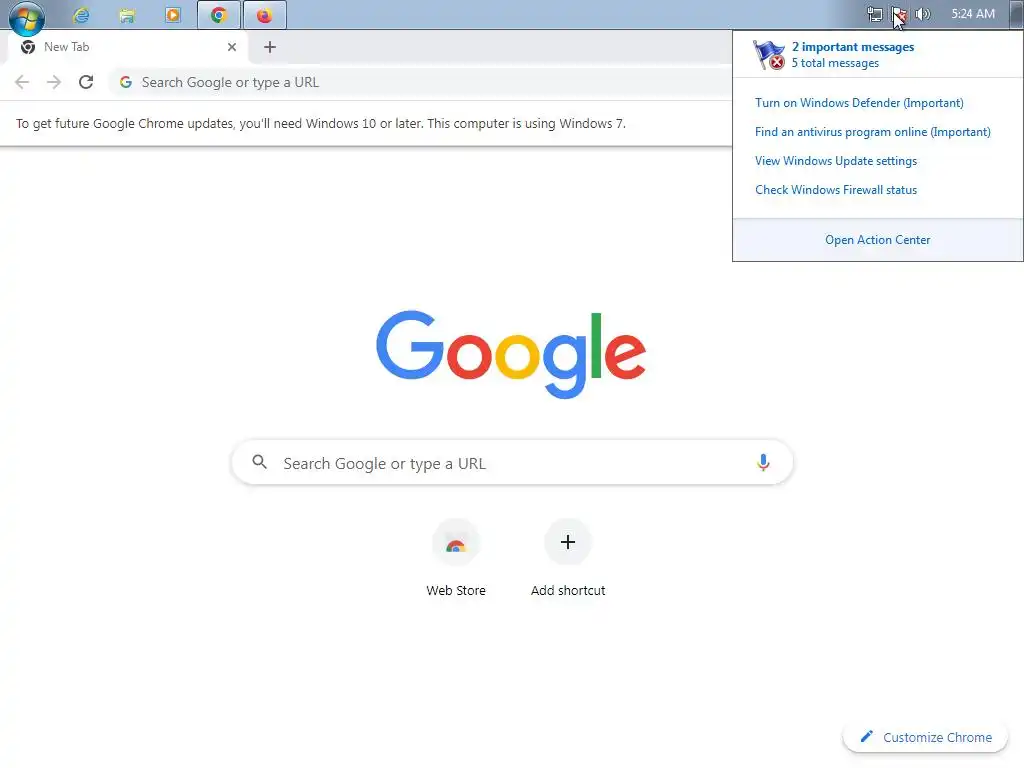Click the 5:24 AM clock
Viewport: 1024px width, 768px height.
coord(973,14)
